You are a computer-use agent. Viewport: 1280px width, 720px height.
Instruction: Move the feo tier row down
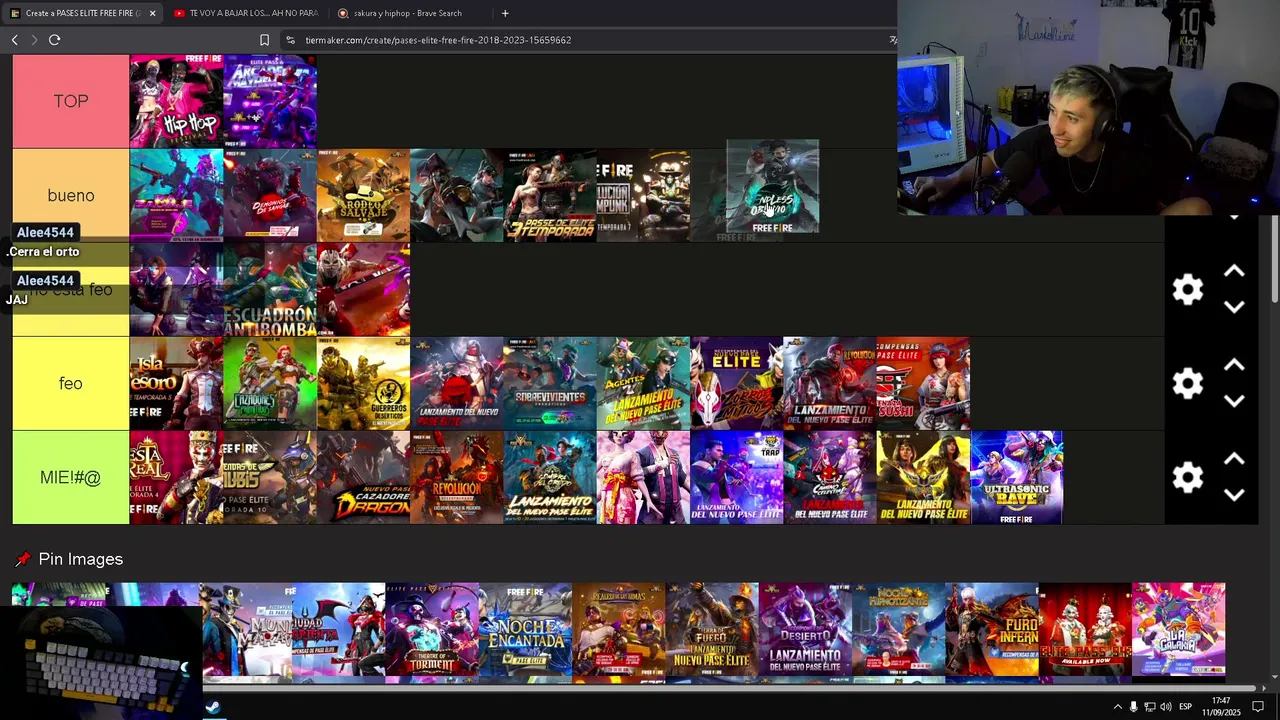click(1234, 400)
